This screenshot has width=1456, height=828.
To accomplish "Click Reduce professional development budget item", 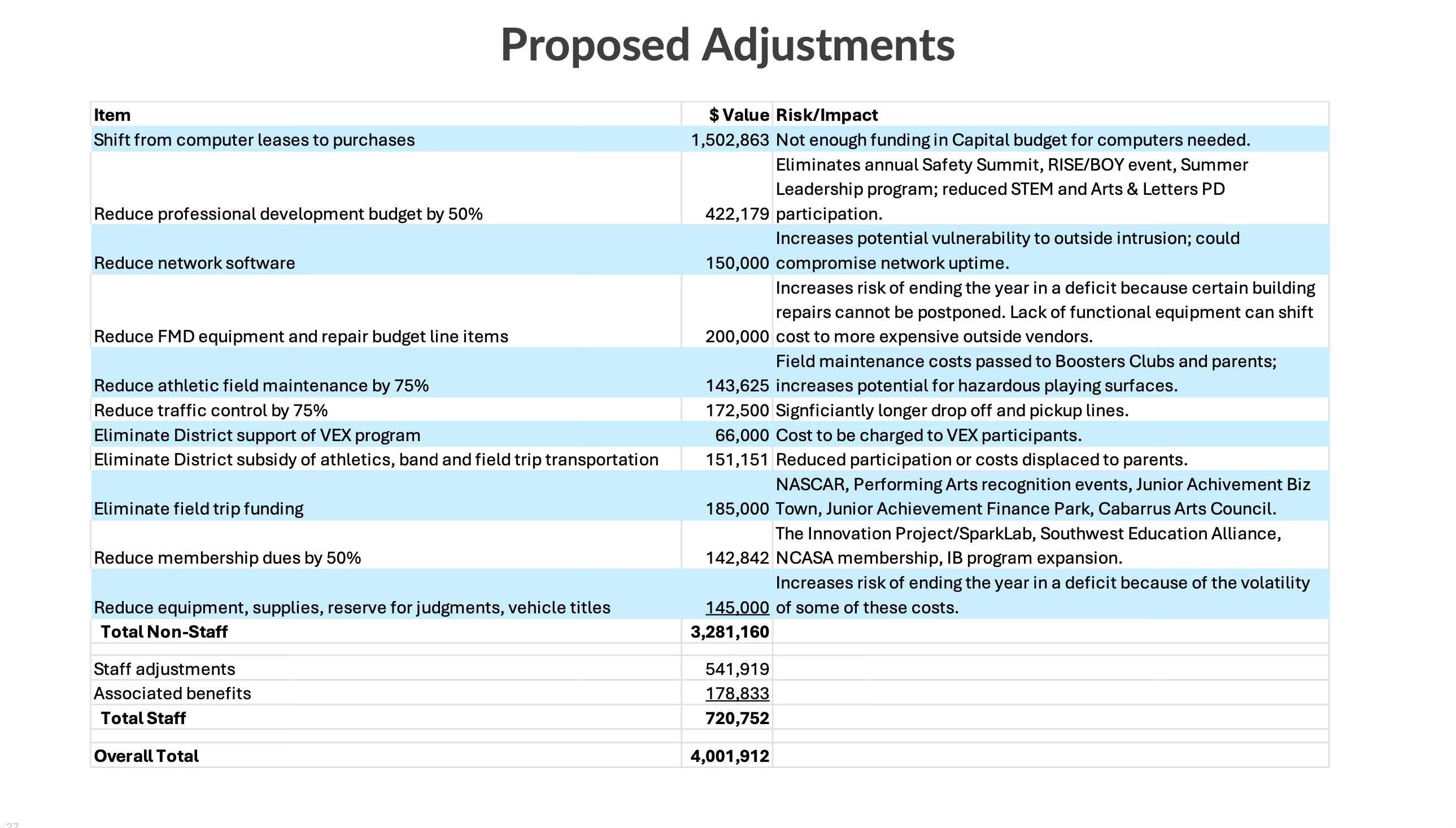I will pos(287,214).
